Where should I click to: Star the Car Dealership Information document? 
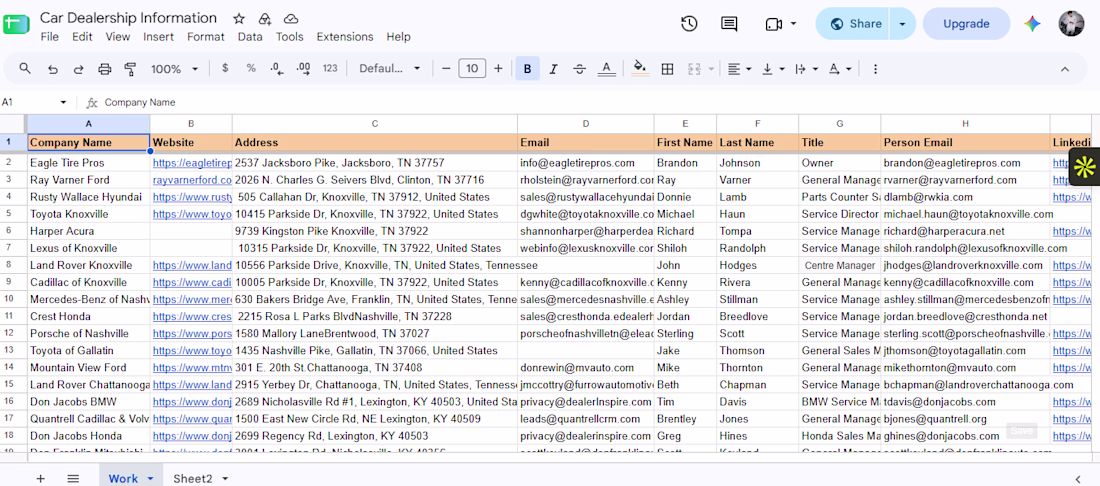click(x=239, y=19)
